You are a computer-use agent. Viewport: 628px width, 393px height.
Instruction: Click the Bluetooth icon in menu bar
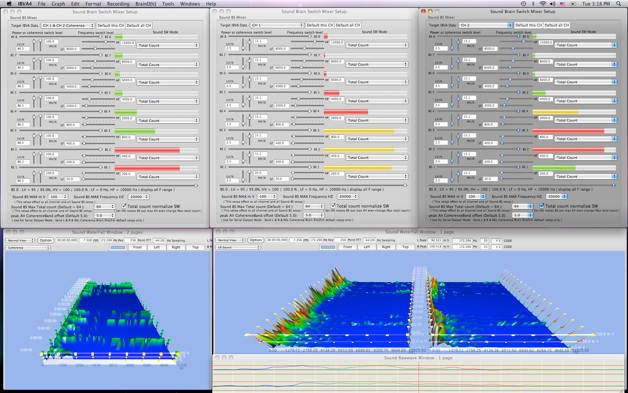pyautogui.click(x=533, y=4)
